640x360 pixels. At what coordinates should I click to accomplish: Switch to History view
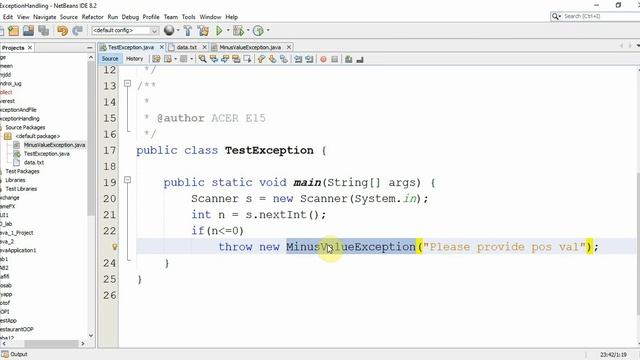pos(134,59)
